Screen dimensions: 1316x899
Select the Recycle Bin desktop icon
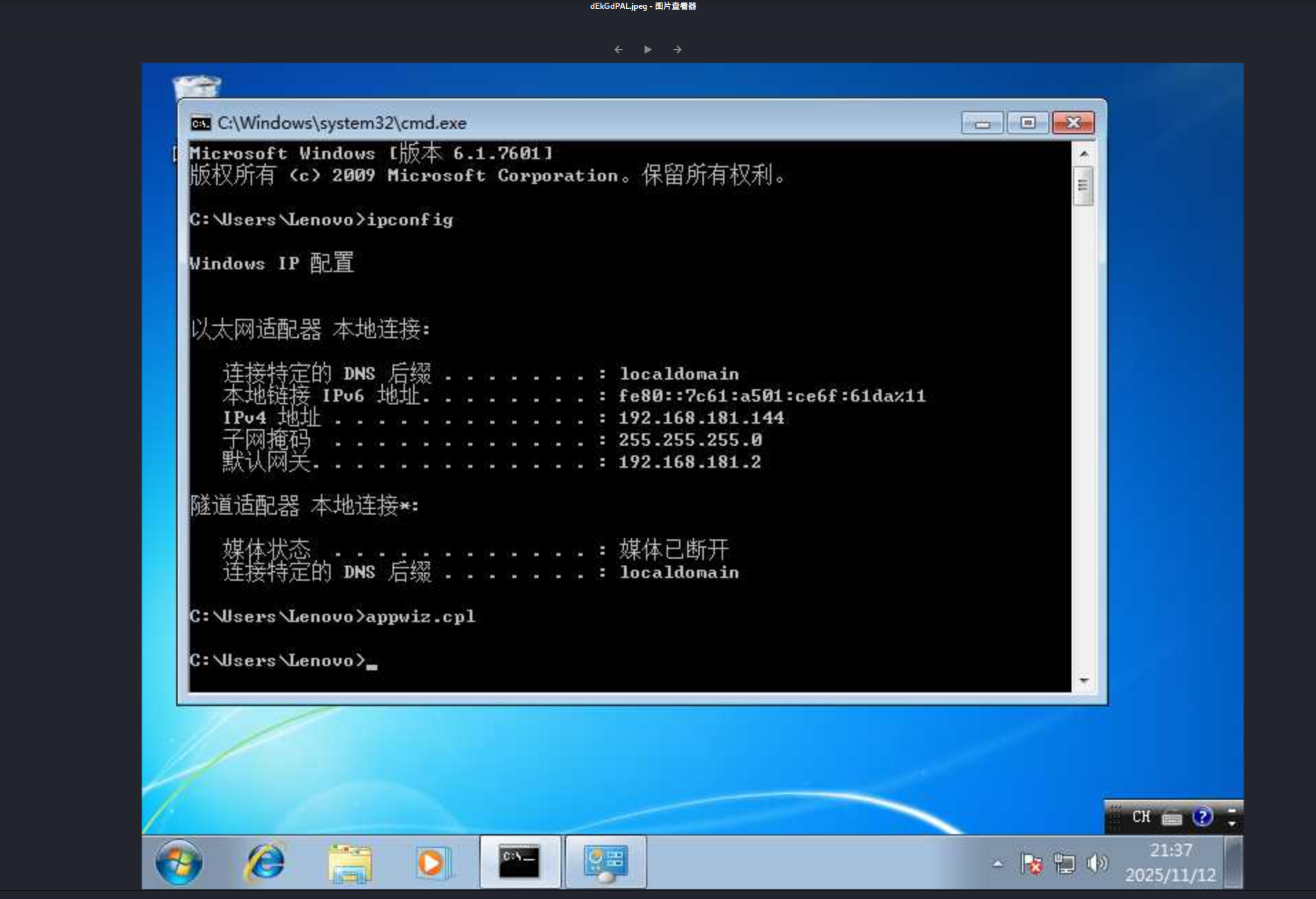[197, 87]
